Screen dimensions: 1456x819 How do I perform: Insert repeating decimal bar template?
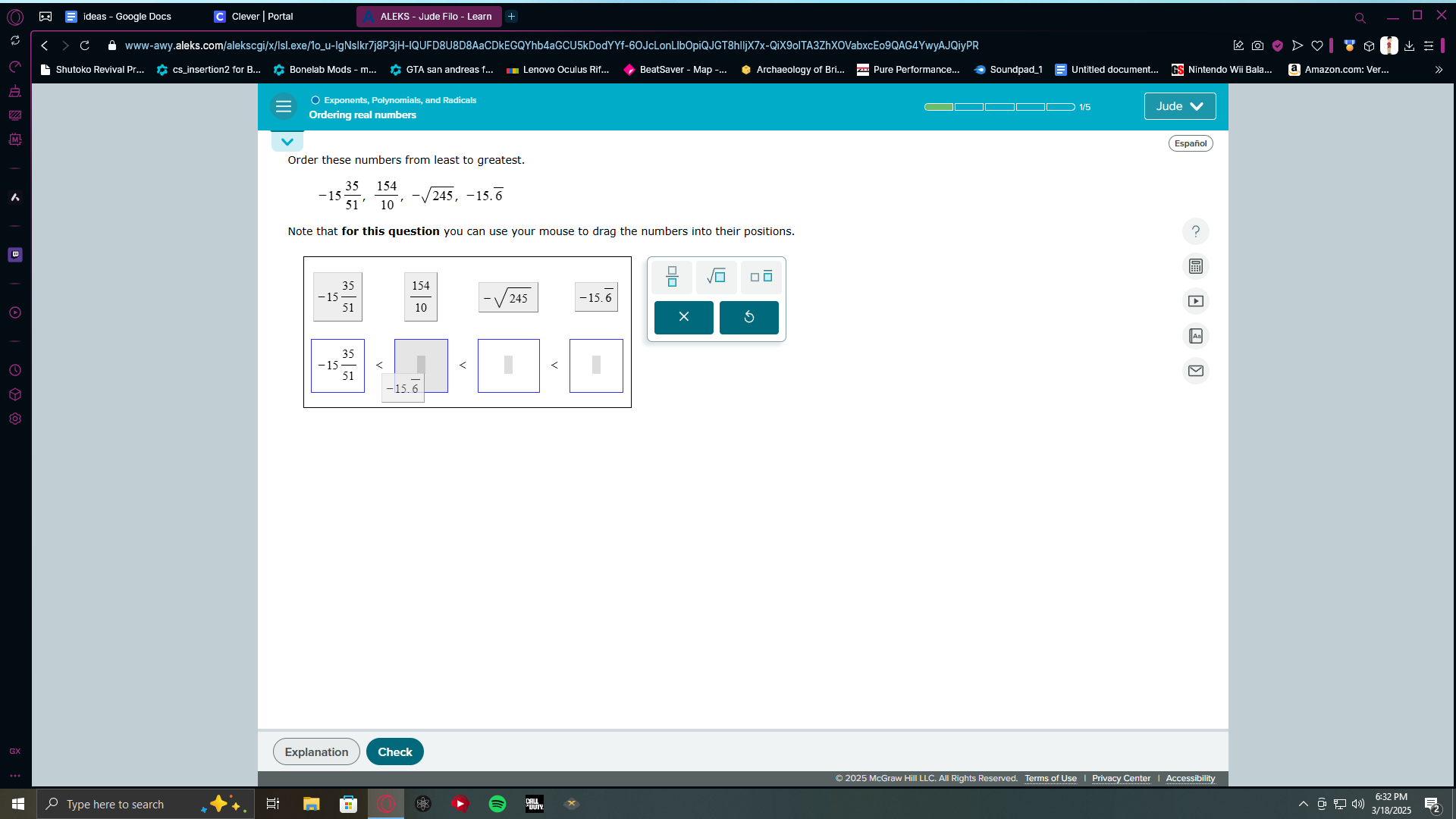pyautogui.click(x=761, y=277)
